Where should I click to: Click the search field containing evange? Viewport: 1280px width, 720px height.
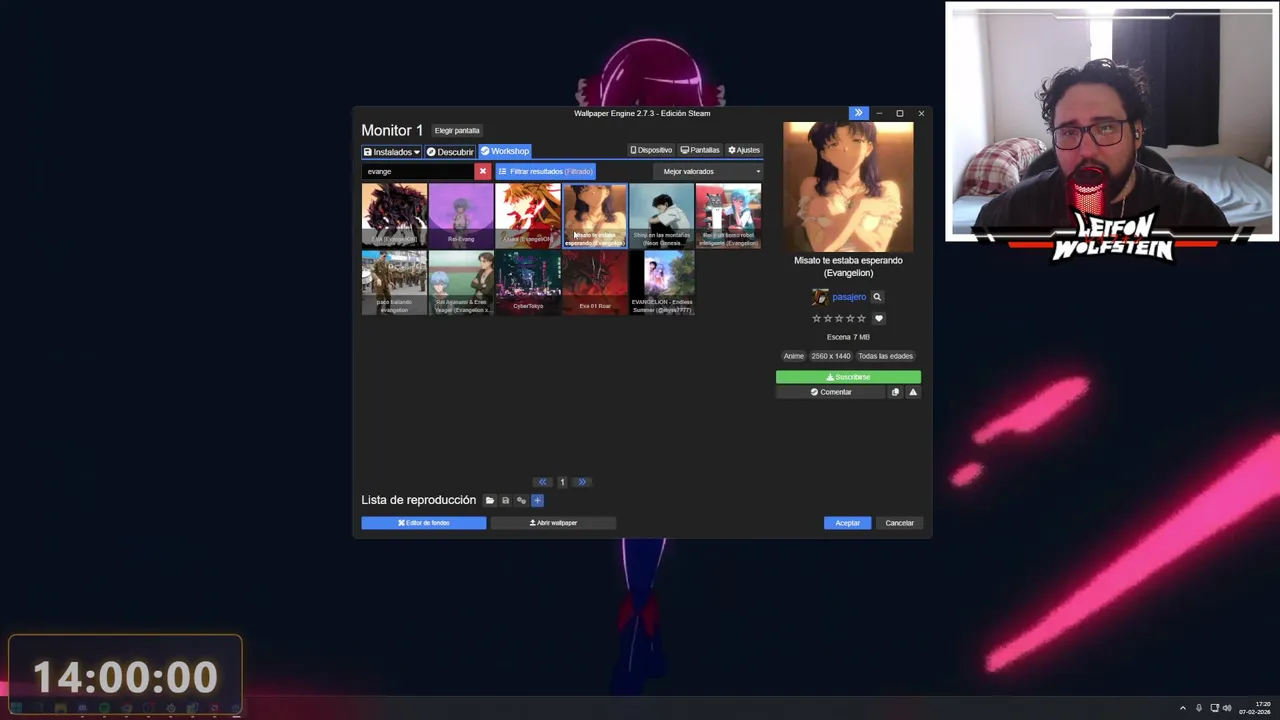(418, 171)
